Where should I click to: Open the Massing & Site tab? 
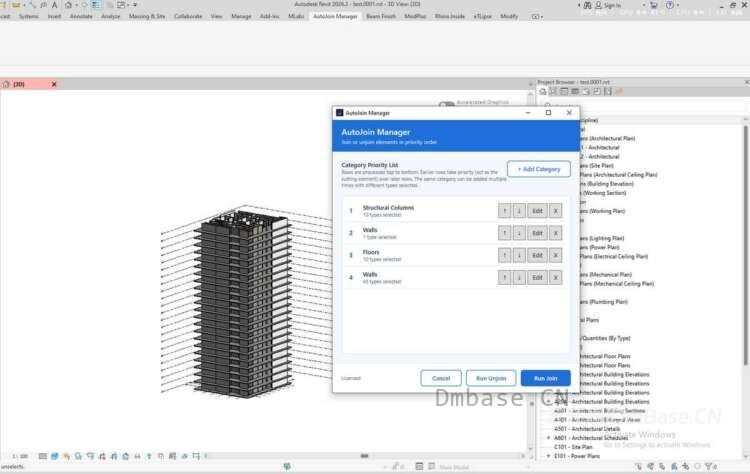pyautogui.click(x=147, y=16)
